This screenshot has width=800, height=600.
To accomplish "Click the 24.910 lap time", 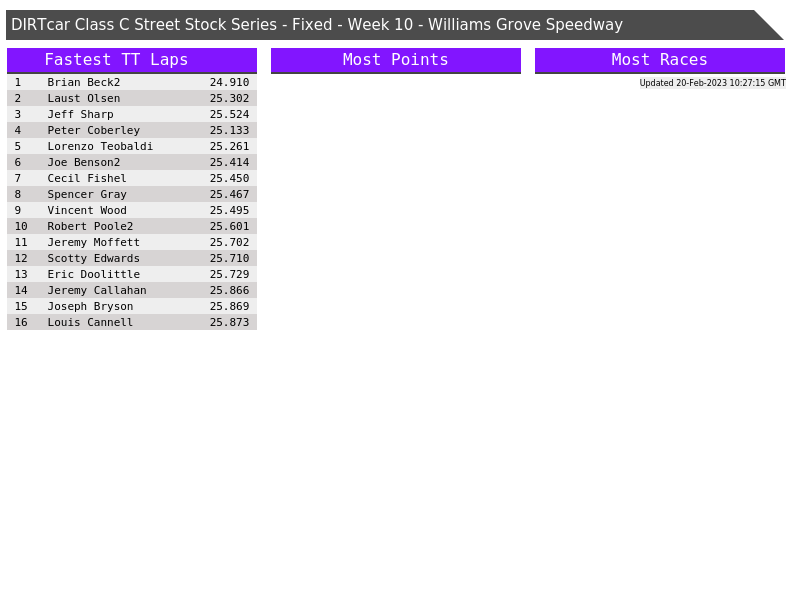I will (229, 83).
